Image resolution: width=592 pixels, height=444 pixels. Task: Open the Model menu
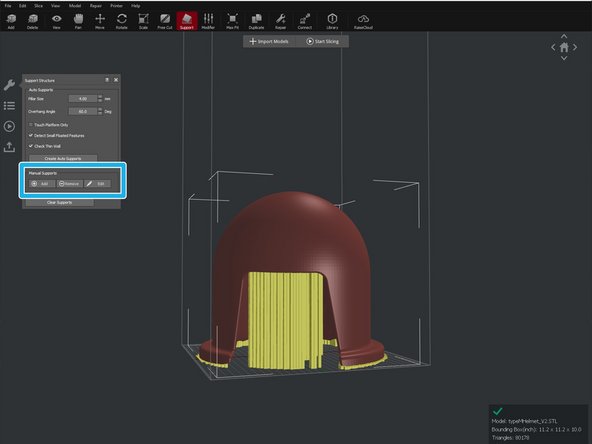click(x=75, y=6)
